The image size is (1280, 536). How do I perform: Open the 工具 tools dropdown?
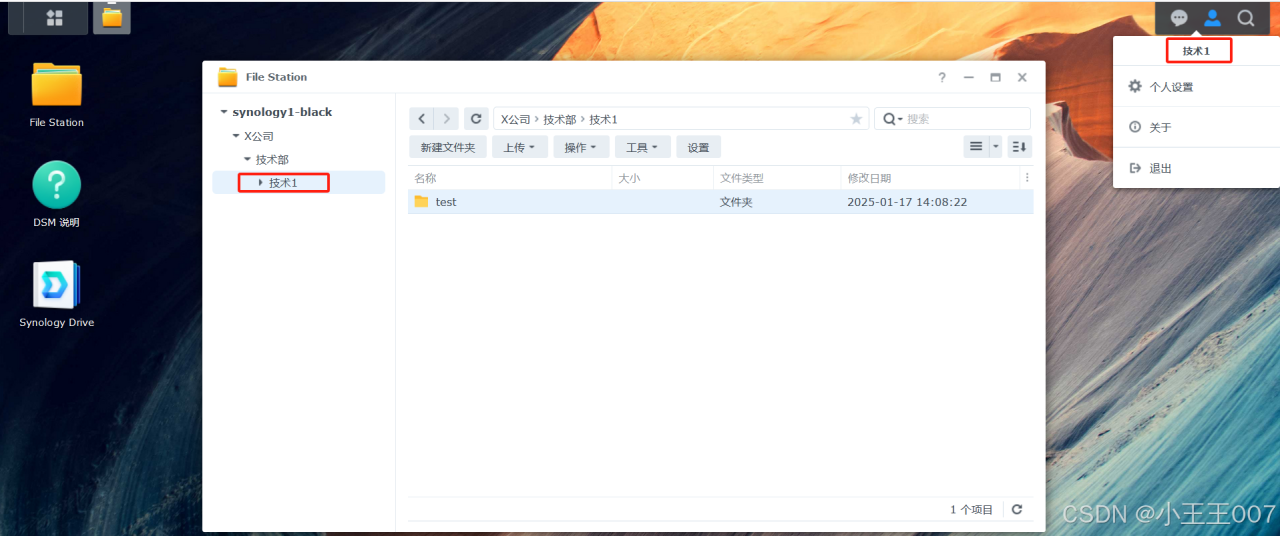(642, 147)
